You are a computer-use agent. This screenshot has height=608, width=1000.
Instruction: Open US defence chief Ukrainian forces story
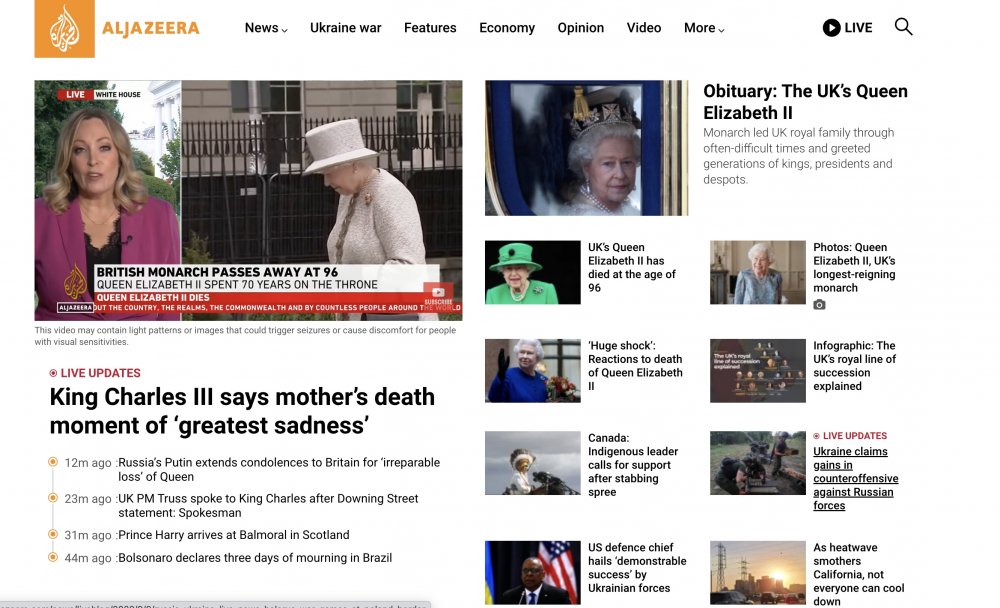point(637,568)
